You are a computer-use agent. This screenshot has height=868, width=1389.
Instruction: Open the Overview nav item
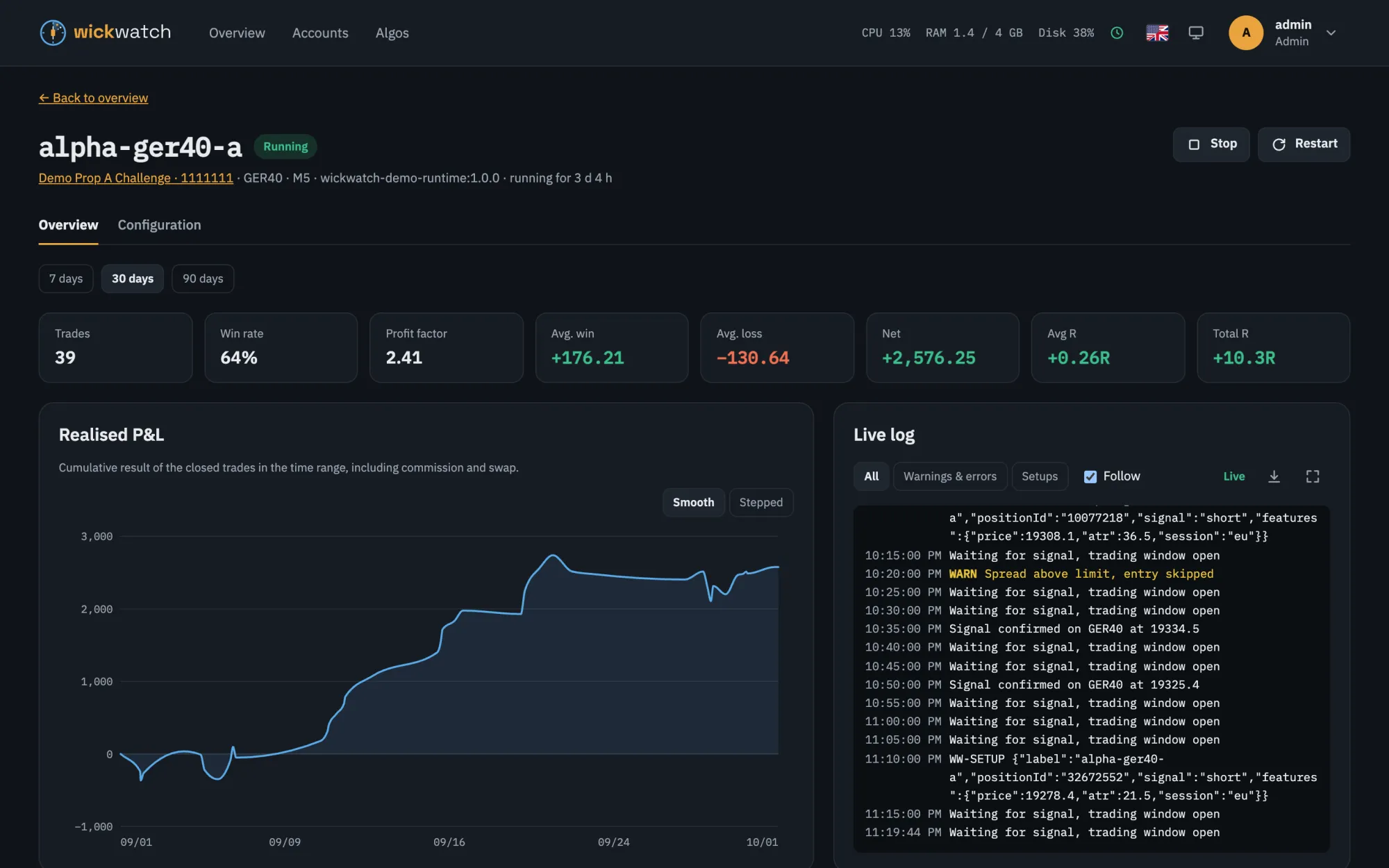tap(237, 33)
